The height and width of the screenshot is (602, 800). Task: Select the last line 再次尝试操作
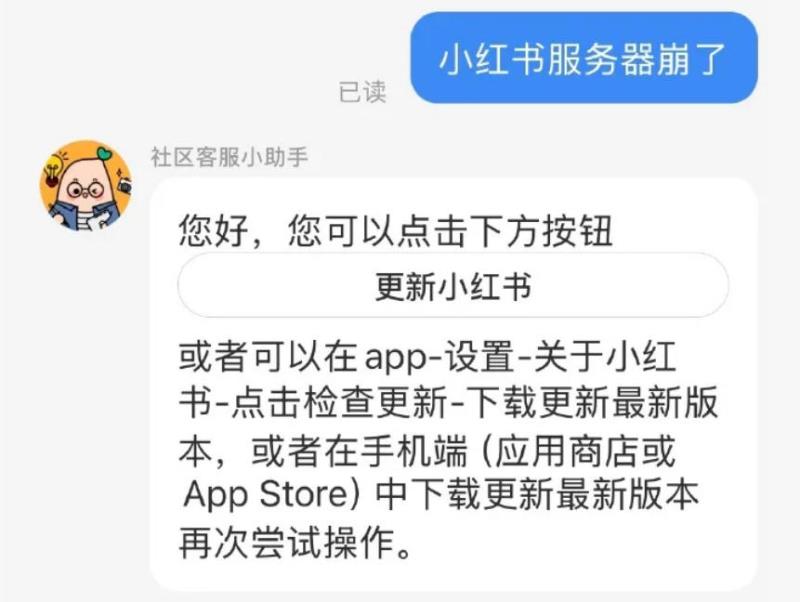295,542
